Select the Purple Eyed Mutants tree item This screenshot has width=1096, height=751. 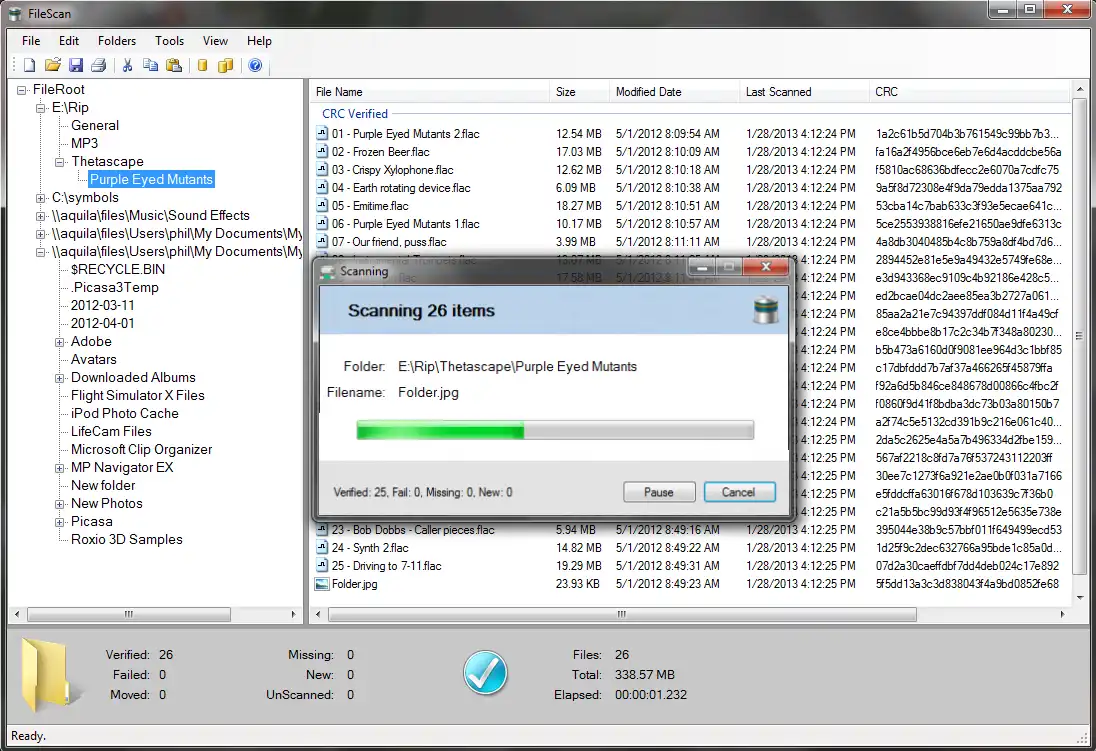(151, 180)
